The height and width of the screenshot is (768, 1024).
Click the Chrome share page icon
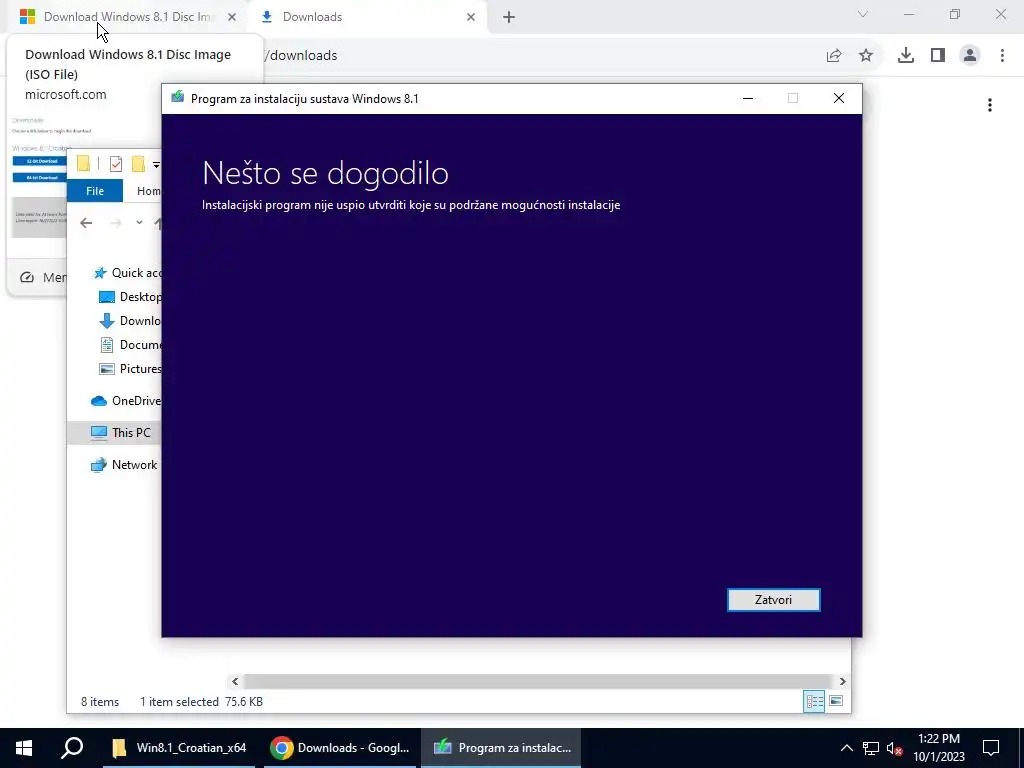click(834, 56)
